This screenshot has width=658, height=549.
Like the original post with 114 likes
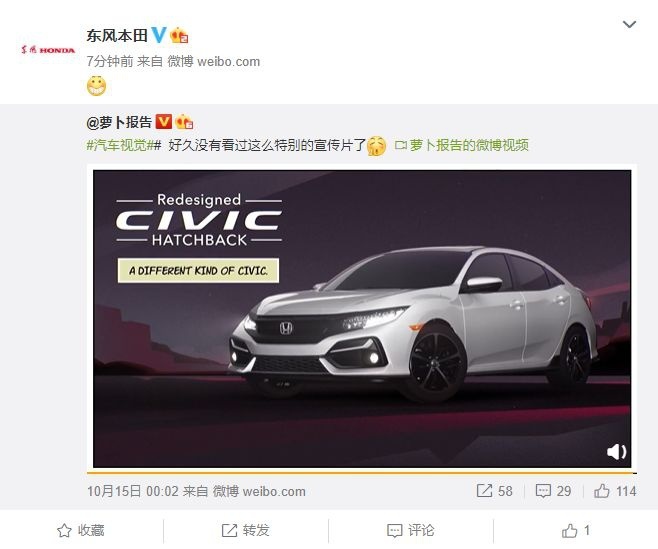(x=615, y=491)
